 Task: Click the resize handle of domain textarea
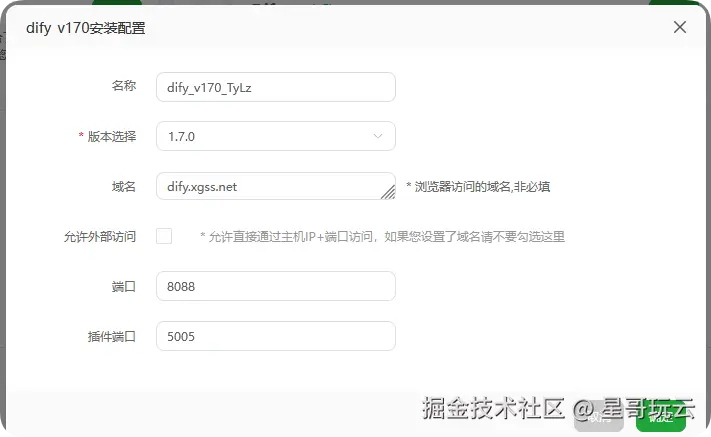click(388, 192)
